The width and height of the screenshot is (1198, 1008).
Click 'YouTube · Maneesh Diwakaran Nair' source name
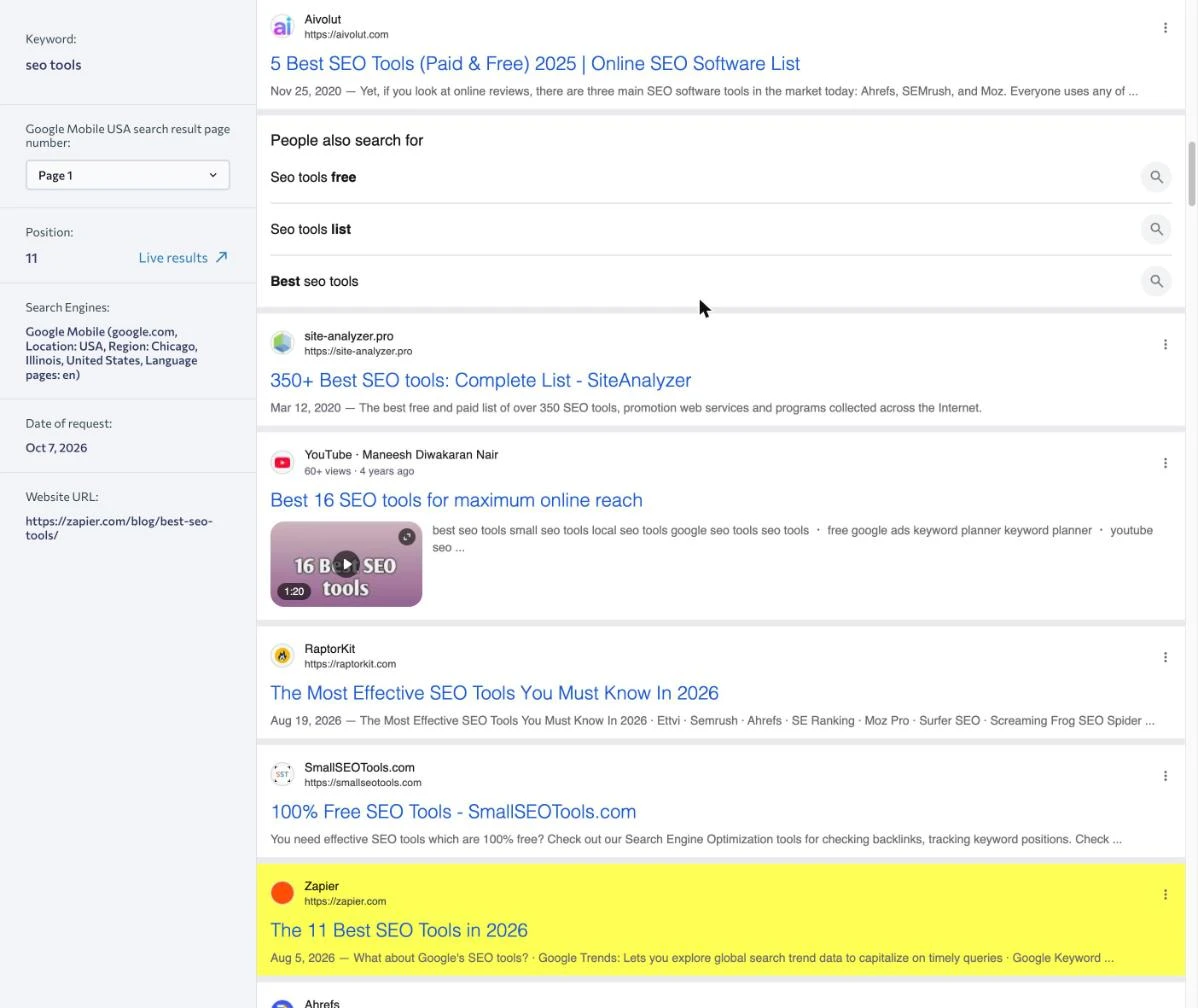401,455
